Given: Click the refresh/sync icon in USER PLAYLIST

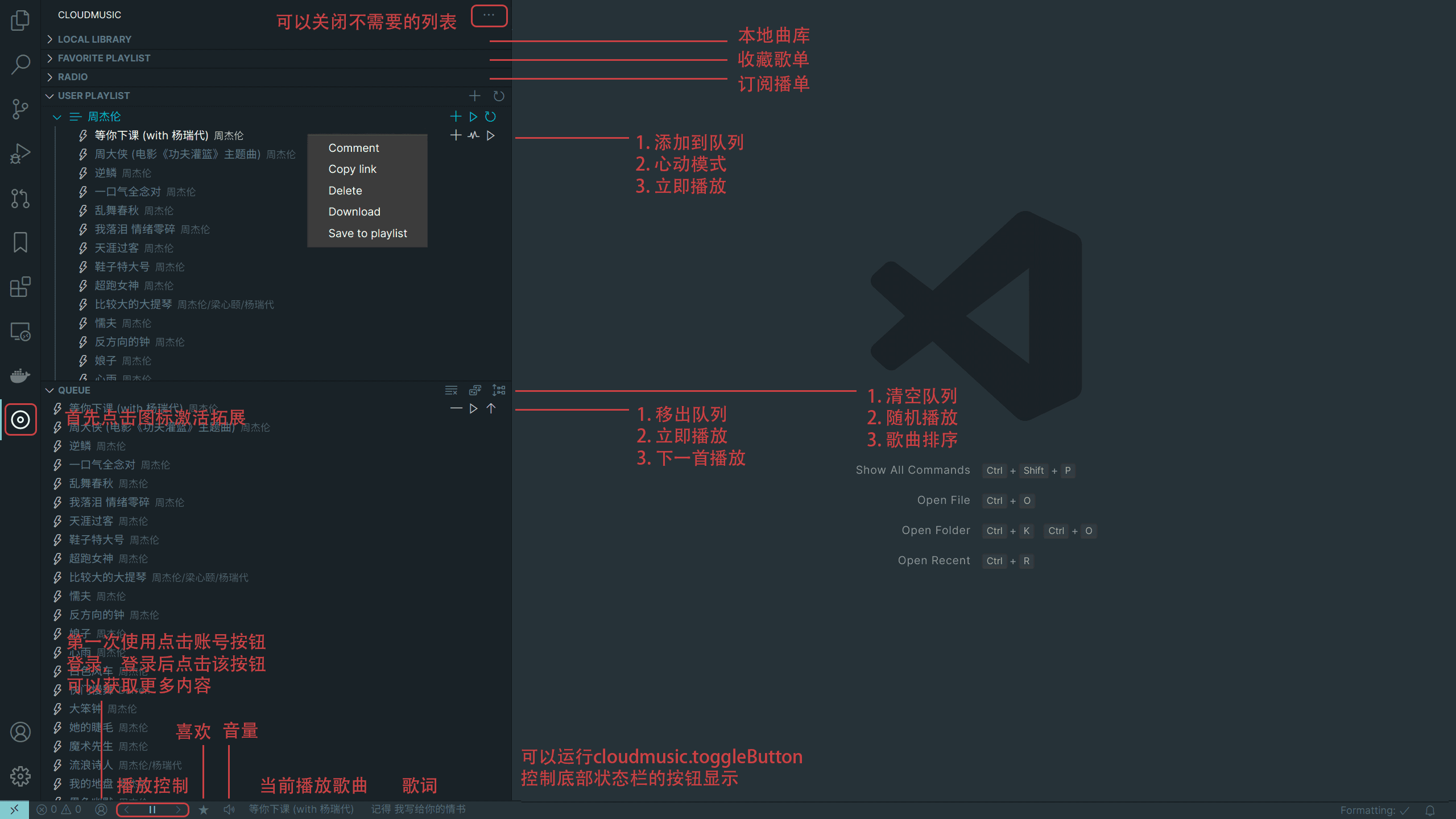Looking at the screenshot, I should point(498,95).
